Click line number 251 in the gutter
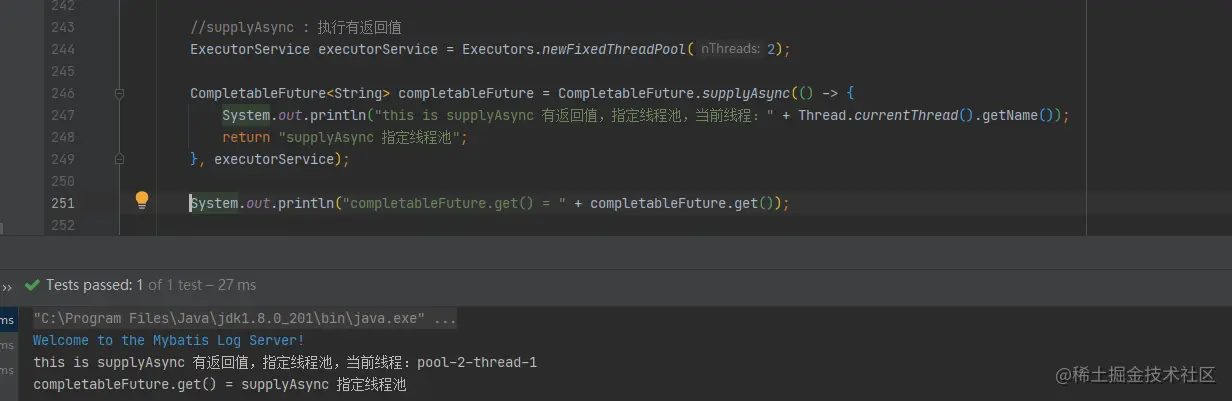The width and height of the screenshot is (1232, 401). [62, 203]
